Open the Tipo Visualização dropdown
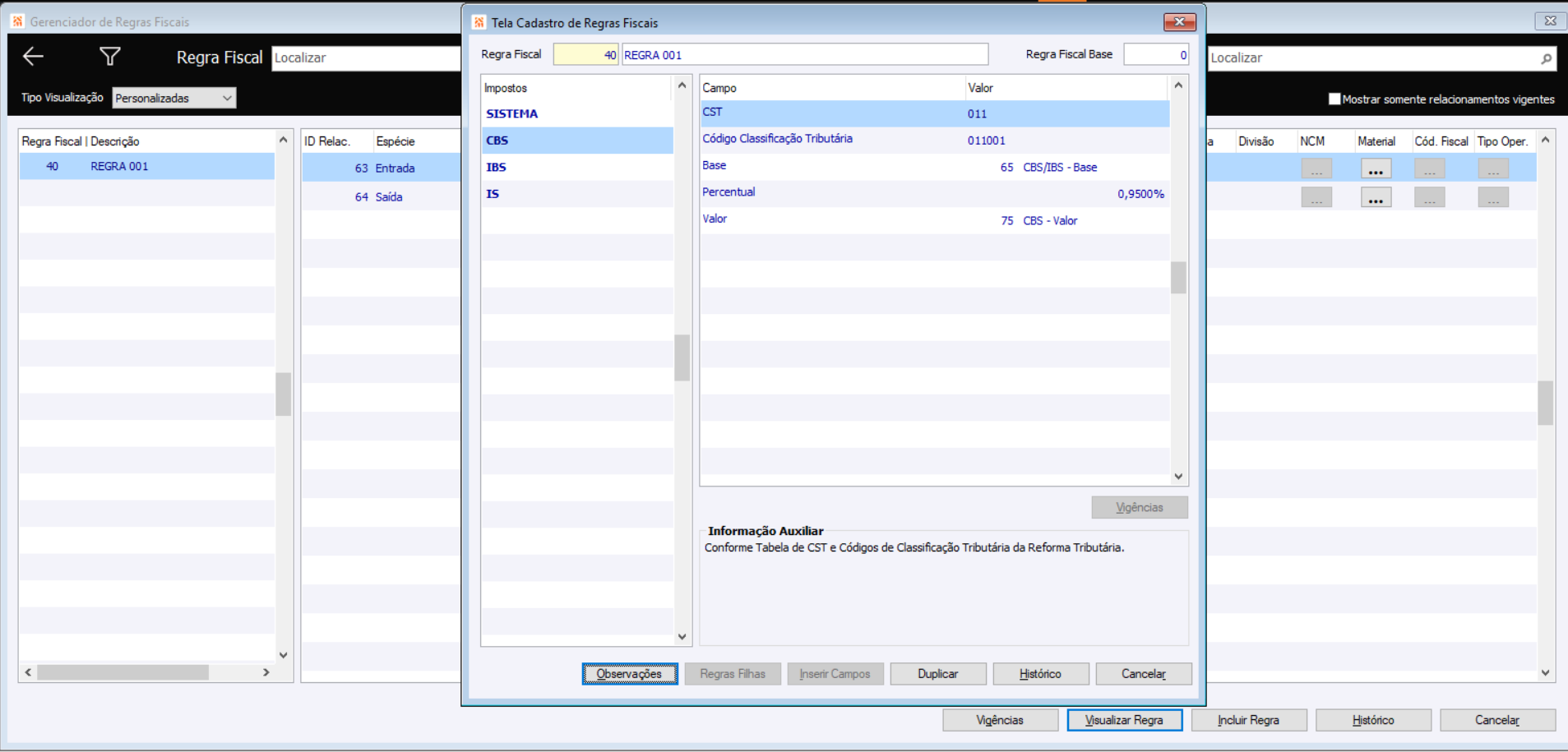1568x752 pixels. click(x=174, y=98)
